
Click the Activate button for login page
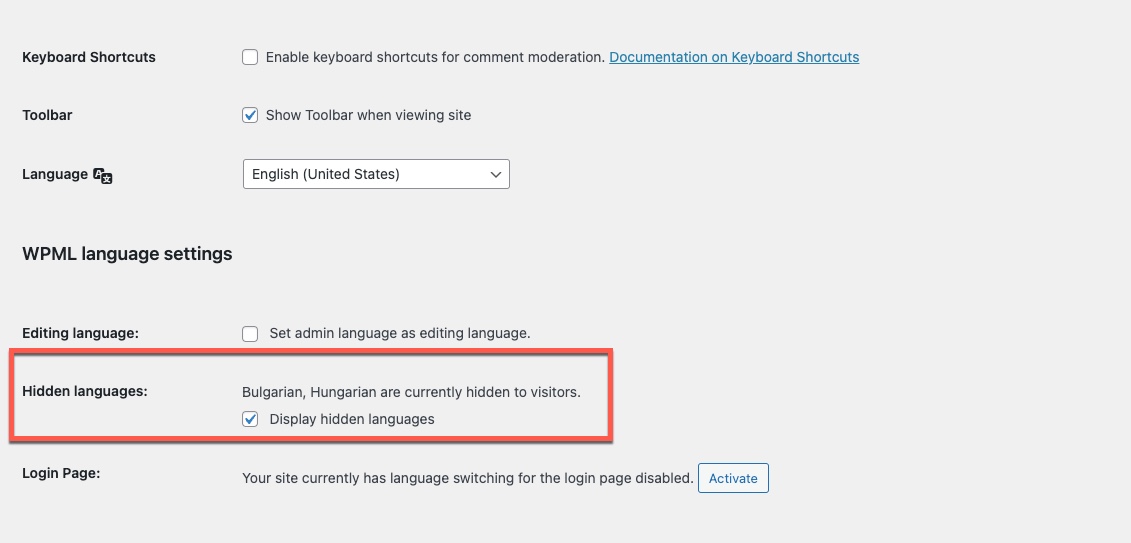(x=733, y=478)
